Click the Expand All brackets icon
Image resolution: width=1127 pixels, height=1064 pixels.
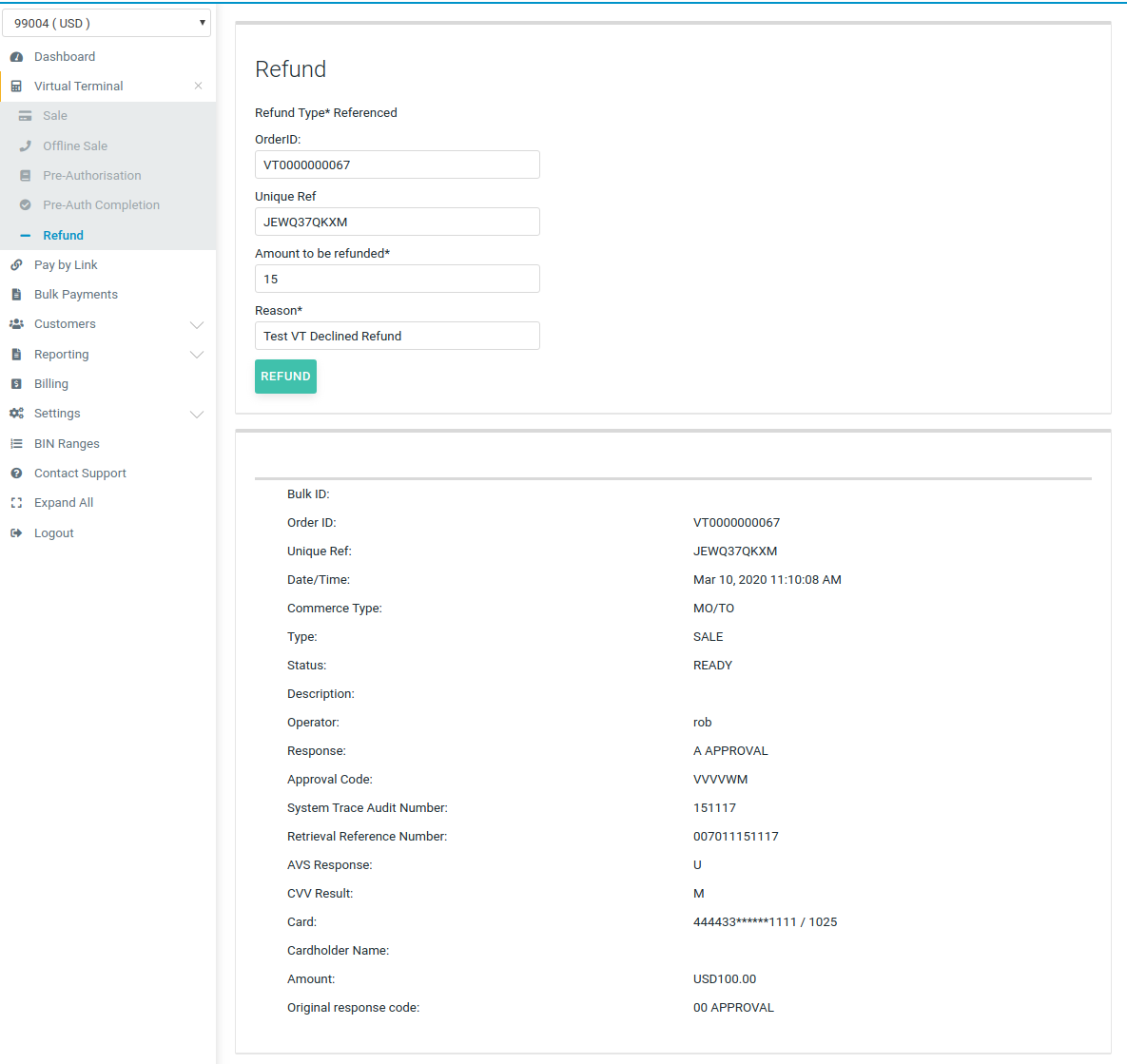click(16, 503)
